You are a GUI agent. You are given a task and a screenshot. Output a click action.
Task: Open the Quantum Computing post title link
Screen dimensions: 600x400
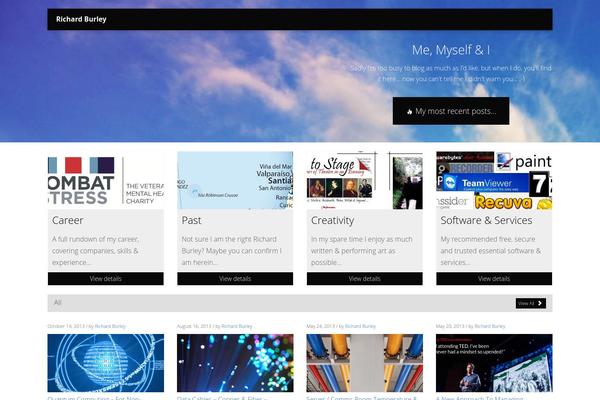[x=95, y=398]
